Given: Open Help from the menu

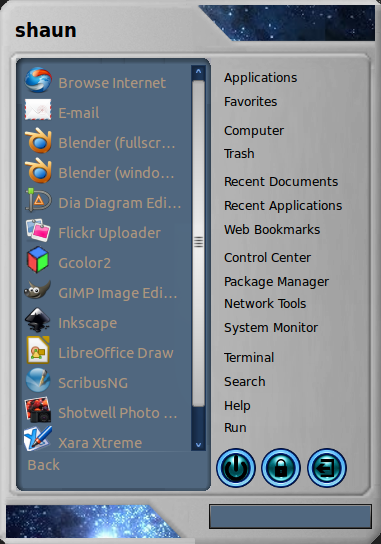Looking at the screenshot, I should tap(237, 406).
